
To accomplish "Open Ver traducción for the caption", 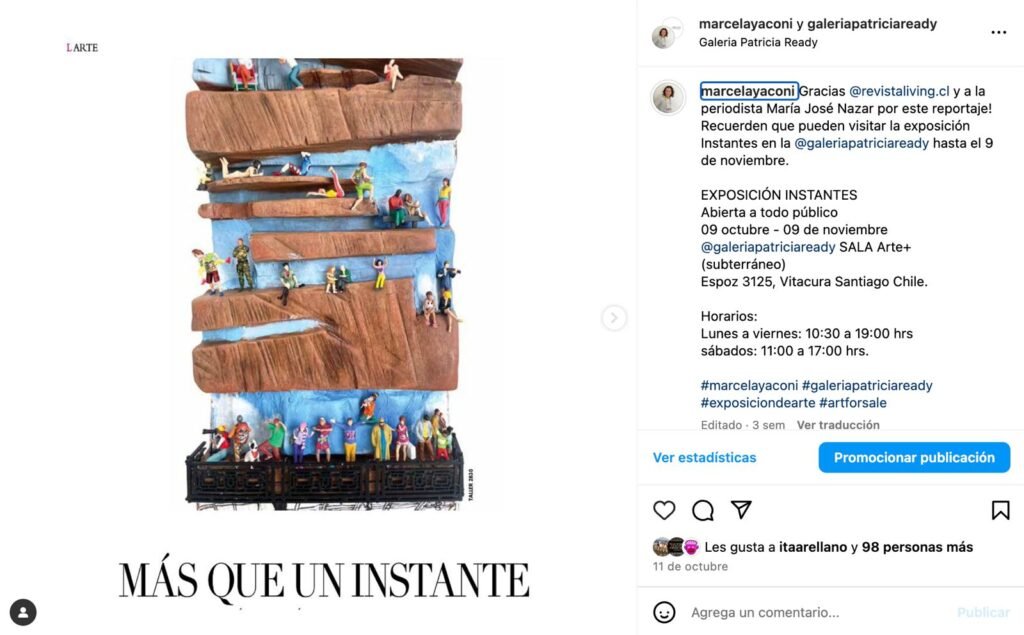I will (x=838, y=425).
